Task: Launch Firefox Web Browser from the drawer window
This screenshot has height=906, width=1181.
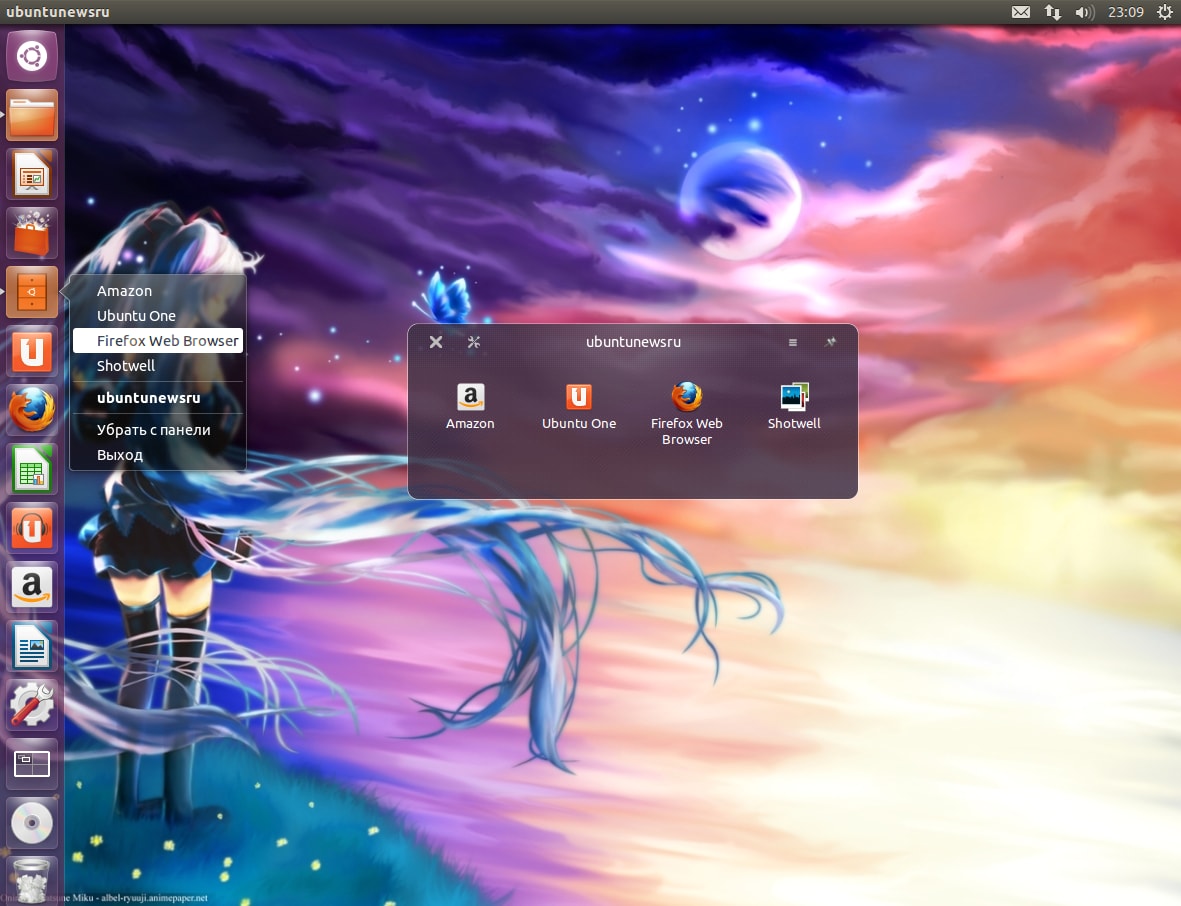Action: click(686, 413)
